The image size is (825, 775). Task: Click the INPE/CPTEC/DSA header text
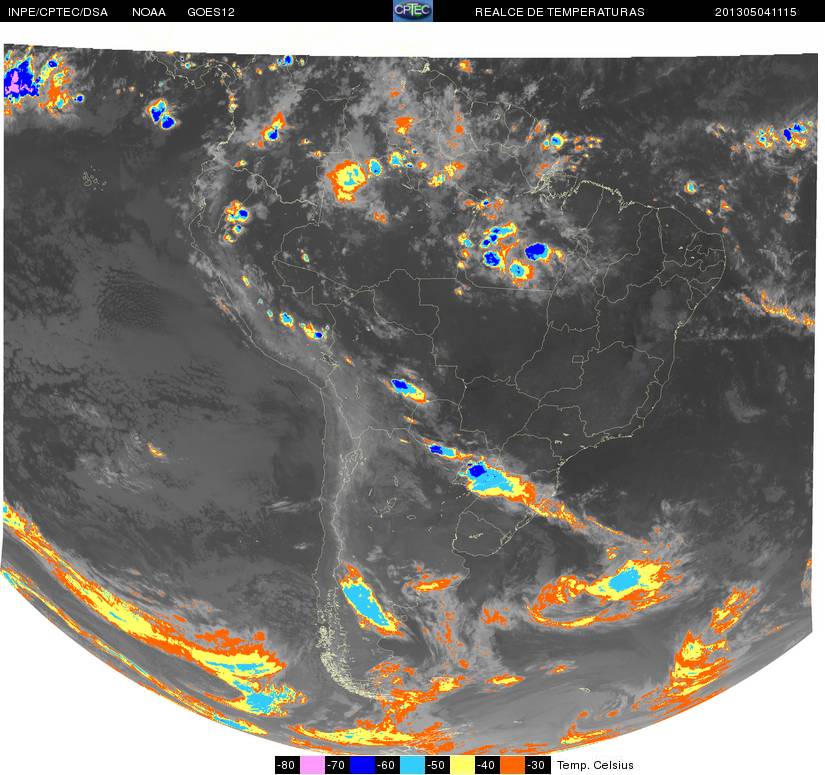(x=58, y=12)
